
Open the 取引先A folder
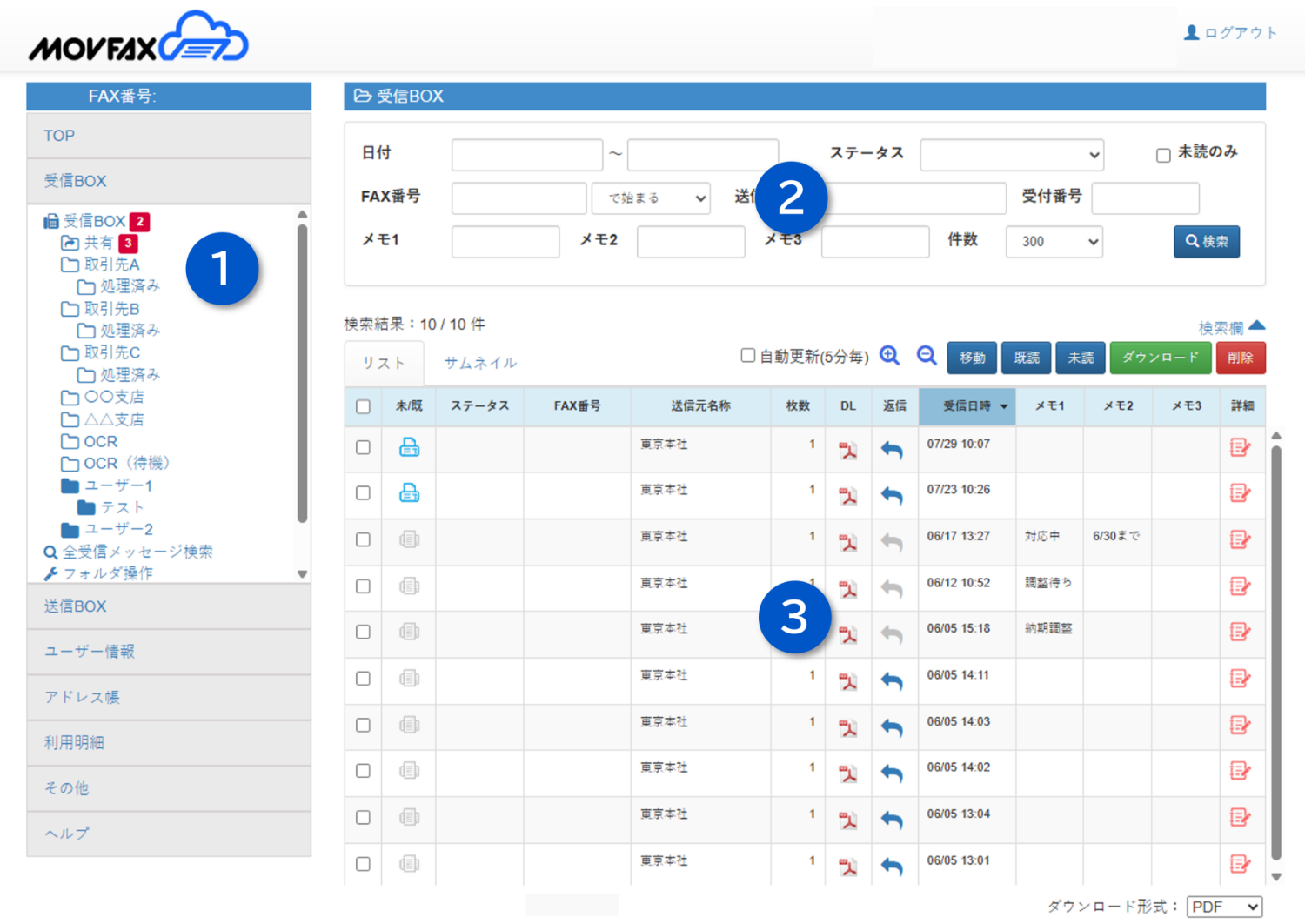coord(100,264)
